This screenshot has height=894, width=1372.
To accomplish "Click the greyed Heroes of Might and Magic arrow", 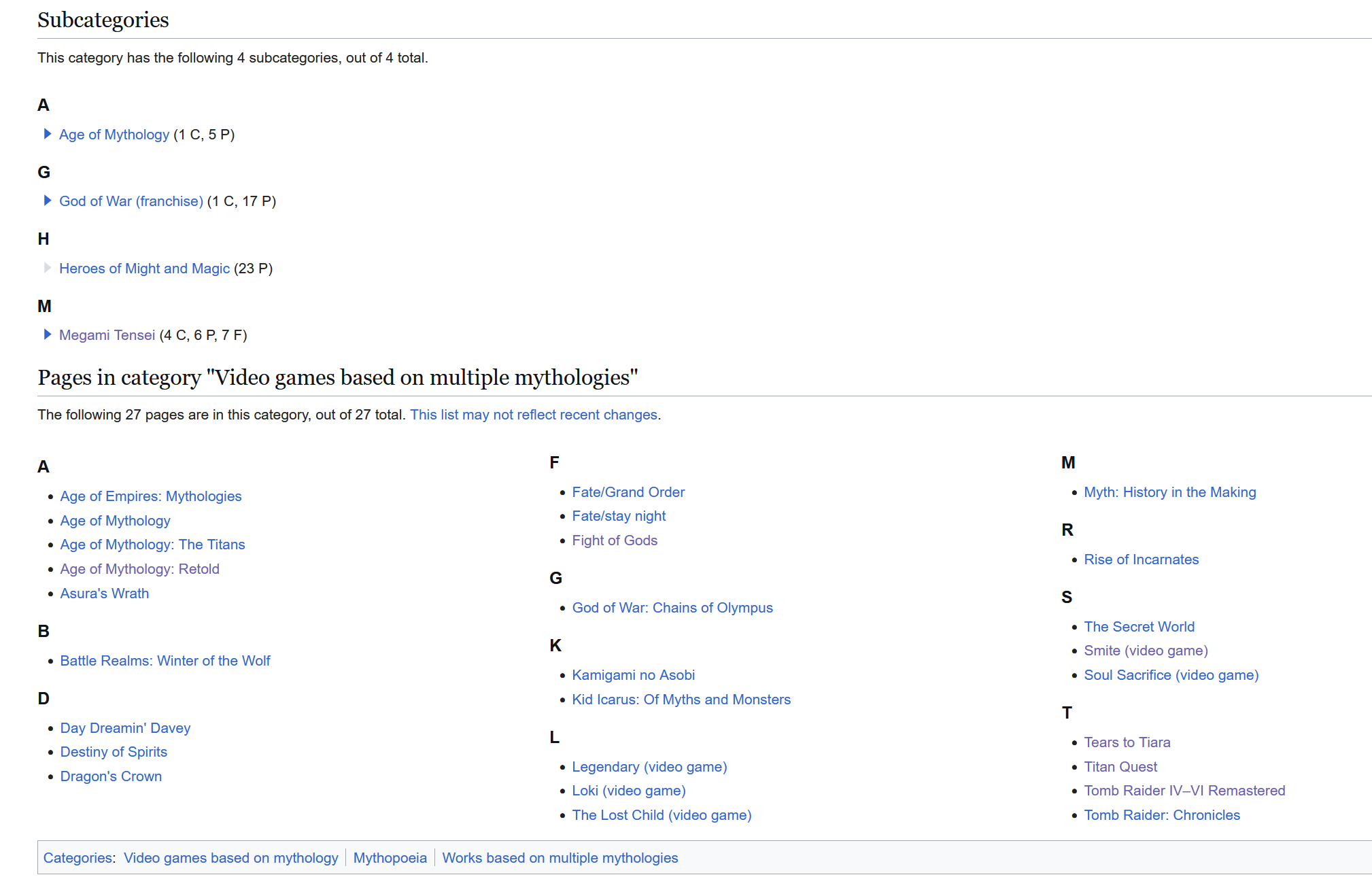I will coord(47,268).
